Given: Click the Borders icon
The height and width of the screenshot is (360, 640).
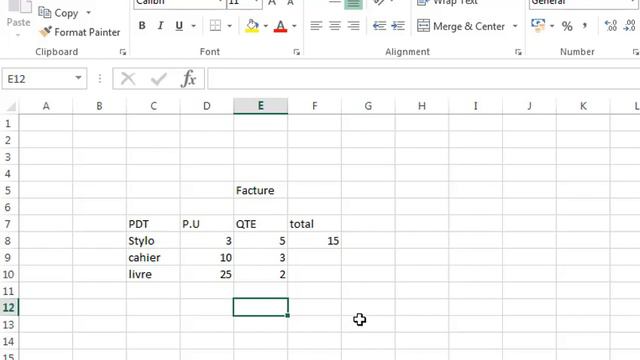Looking at the screenshot, I should pyautogui.click(x=215, y=26).
